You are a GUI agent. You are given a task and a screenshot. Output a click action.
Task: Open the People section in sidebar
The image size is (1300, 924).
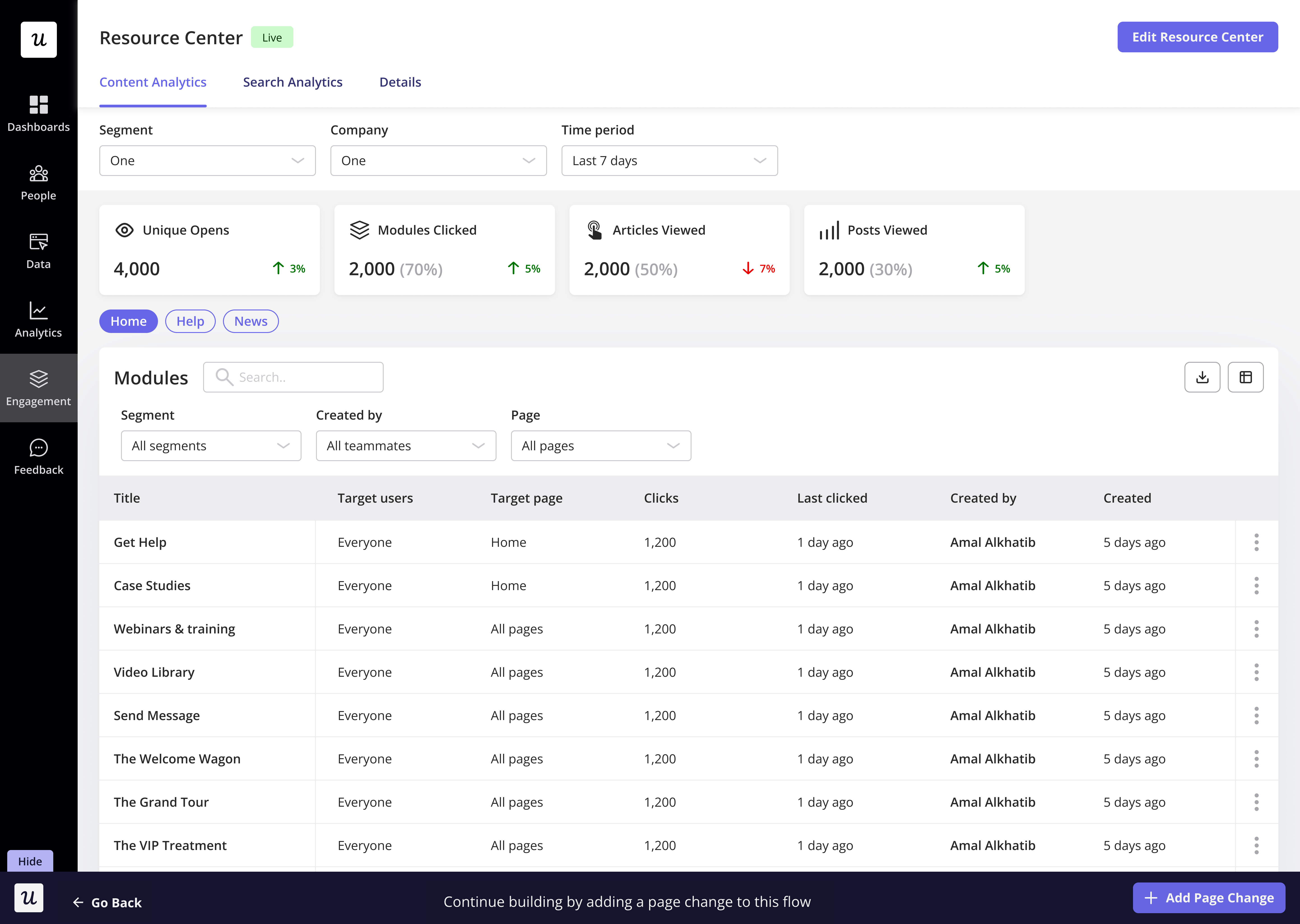point(38,182)
